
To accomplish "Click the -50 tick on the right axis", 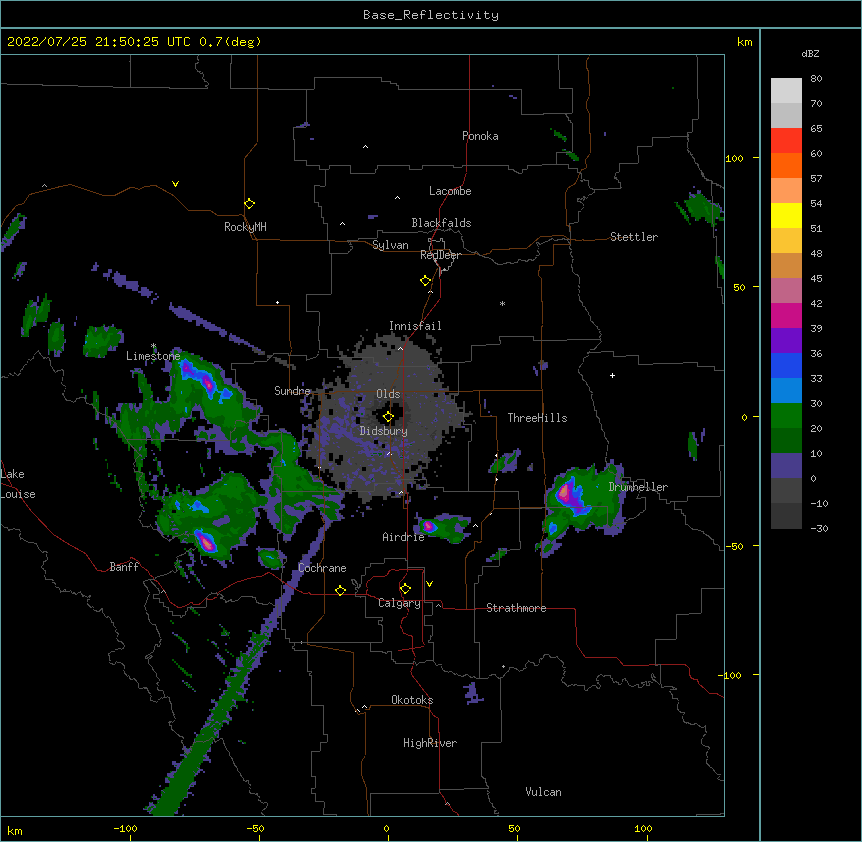I will click(x=734, y=546).
